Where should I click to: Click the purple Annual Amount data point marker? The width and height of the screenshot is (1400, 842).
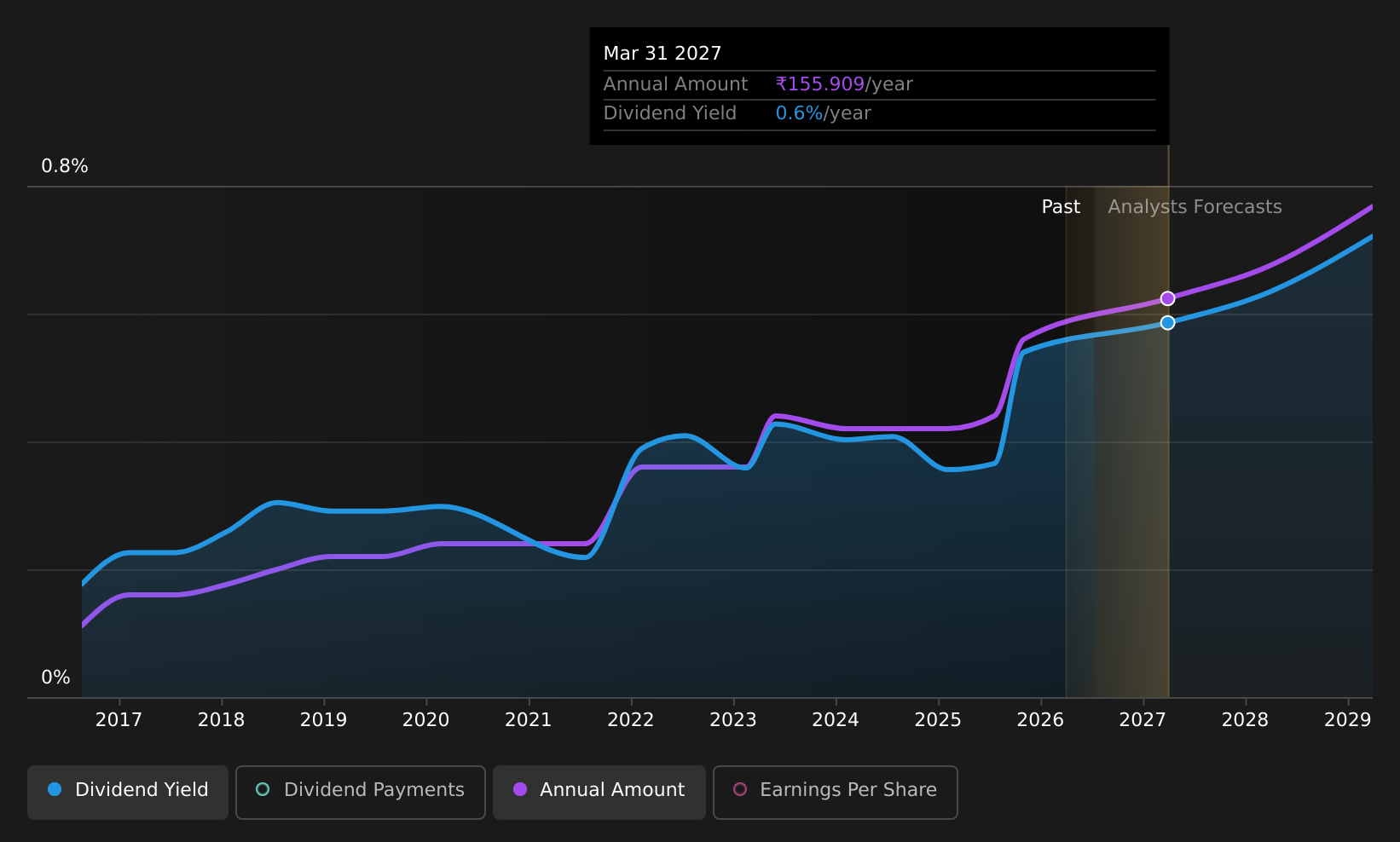click(x=1167, y=298)
